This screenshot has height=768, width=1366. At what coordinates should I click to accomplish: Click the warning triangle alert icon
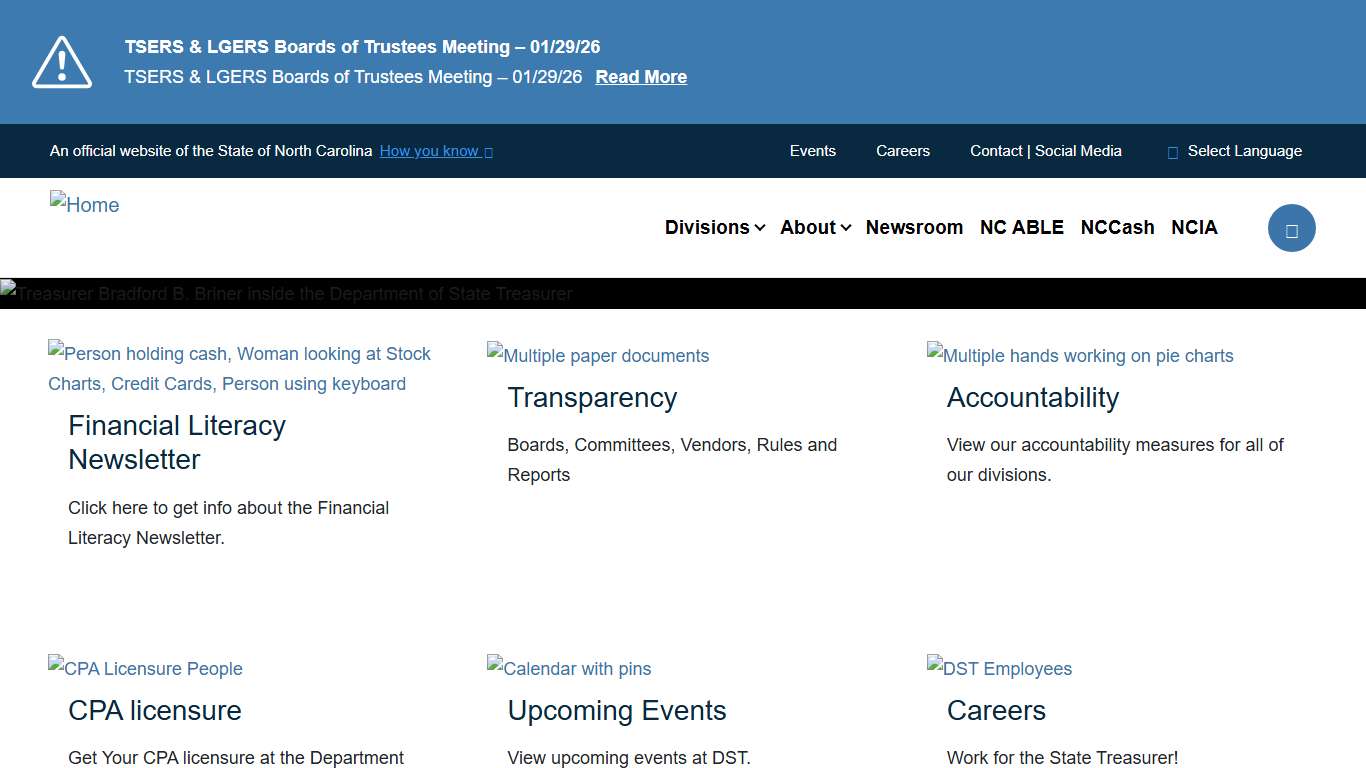61,62
